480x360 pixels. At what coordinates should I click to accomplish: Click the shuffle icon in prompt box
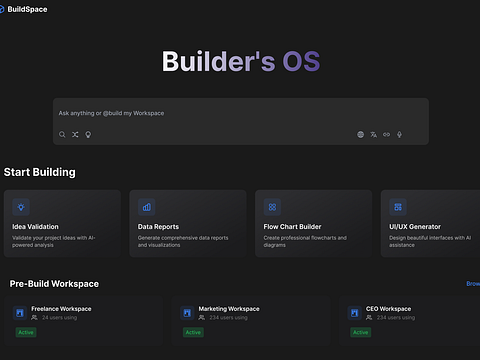pyautogui.click(x=75, y=134)
